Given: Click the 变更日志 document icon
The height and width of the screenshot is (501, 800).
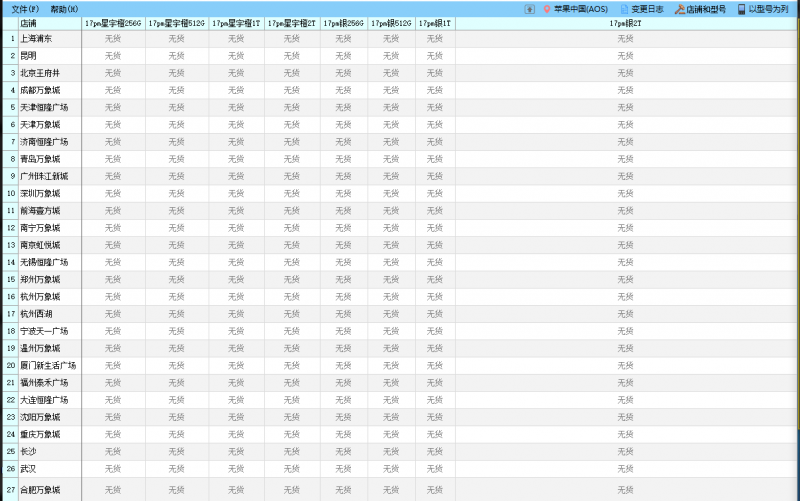Looking at the screenshot, I should [624, 9].
